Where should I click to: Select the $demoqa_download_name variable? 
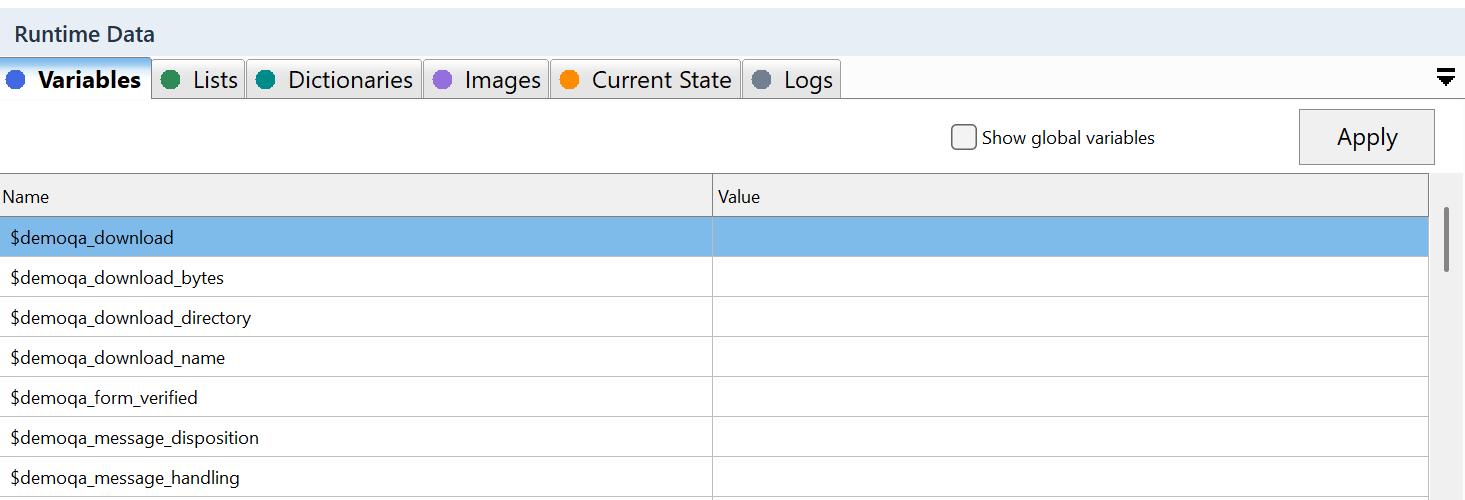(356, 357)
